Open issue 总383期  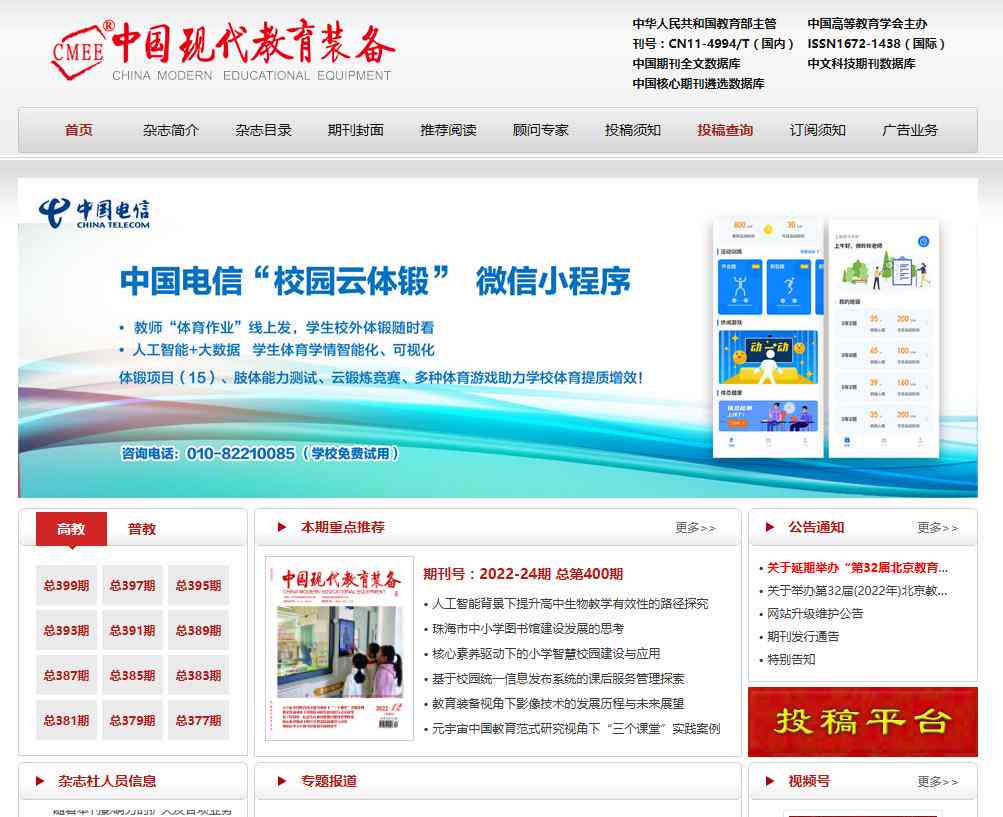point(198,675)
